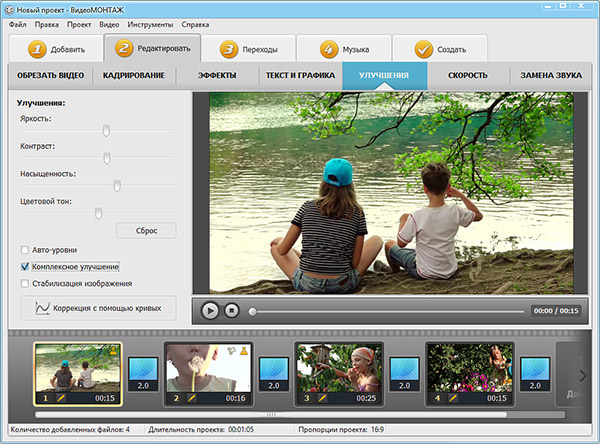Open the transition tile after clip 4
600x444 pixels.
535,374
